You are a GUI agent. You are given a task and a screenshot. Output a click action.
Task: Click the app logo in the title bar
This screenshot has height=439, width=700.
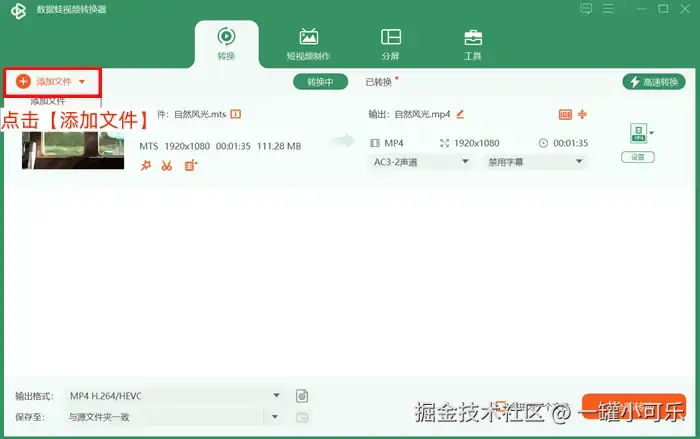coord(18,10)
